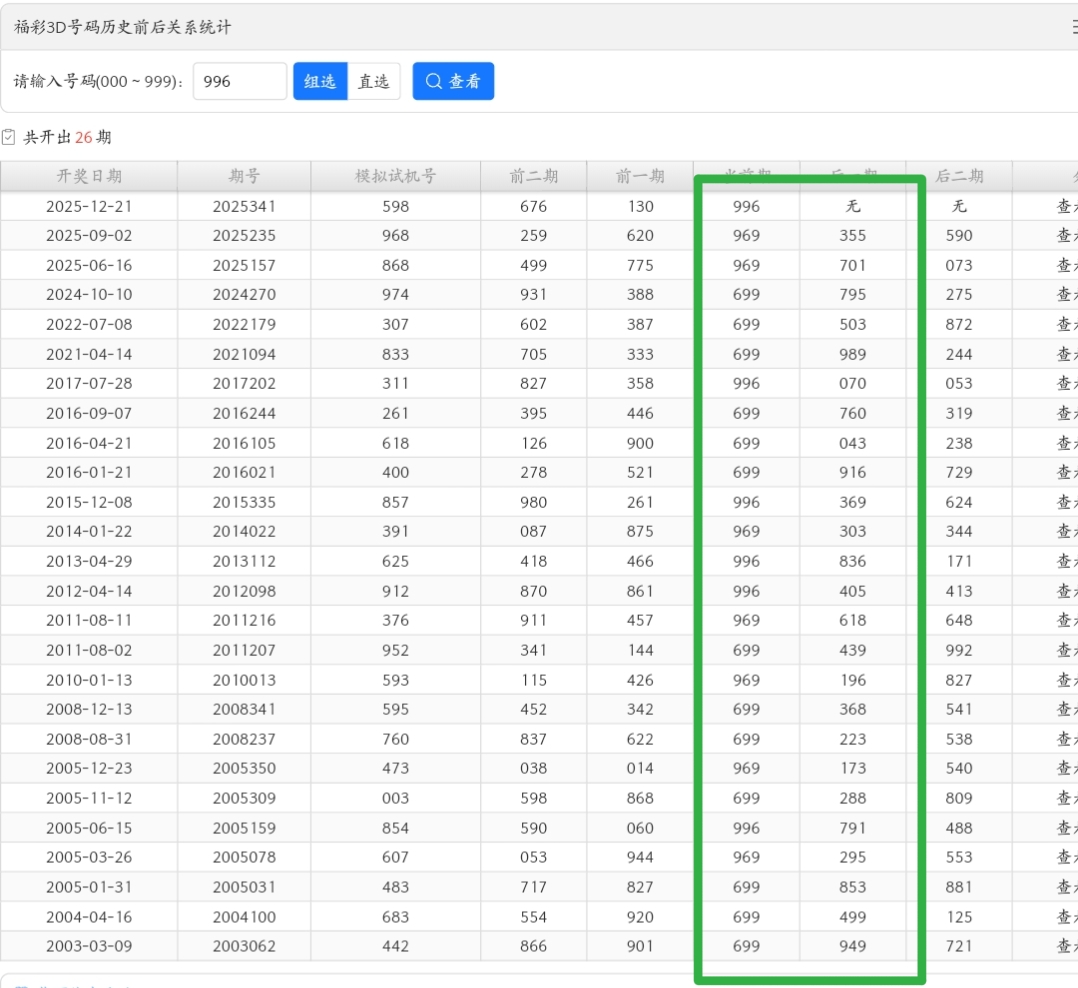Viewport: 1078px width, 988px height.
Task: Click the 模拟试机号 column header
Action: coord(396,176)
